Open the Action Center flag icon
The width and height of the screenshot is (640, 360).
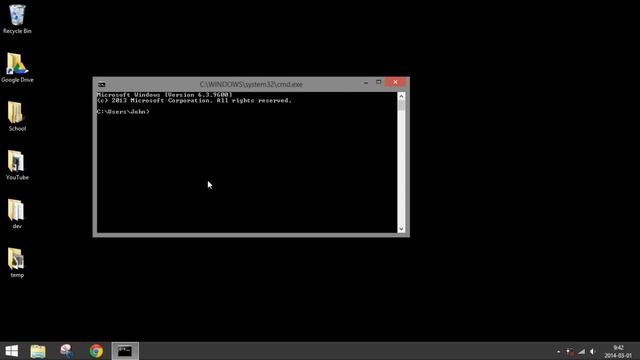(570, 351)
